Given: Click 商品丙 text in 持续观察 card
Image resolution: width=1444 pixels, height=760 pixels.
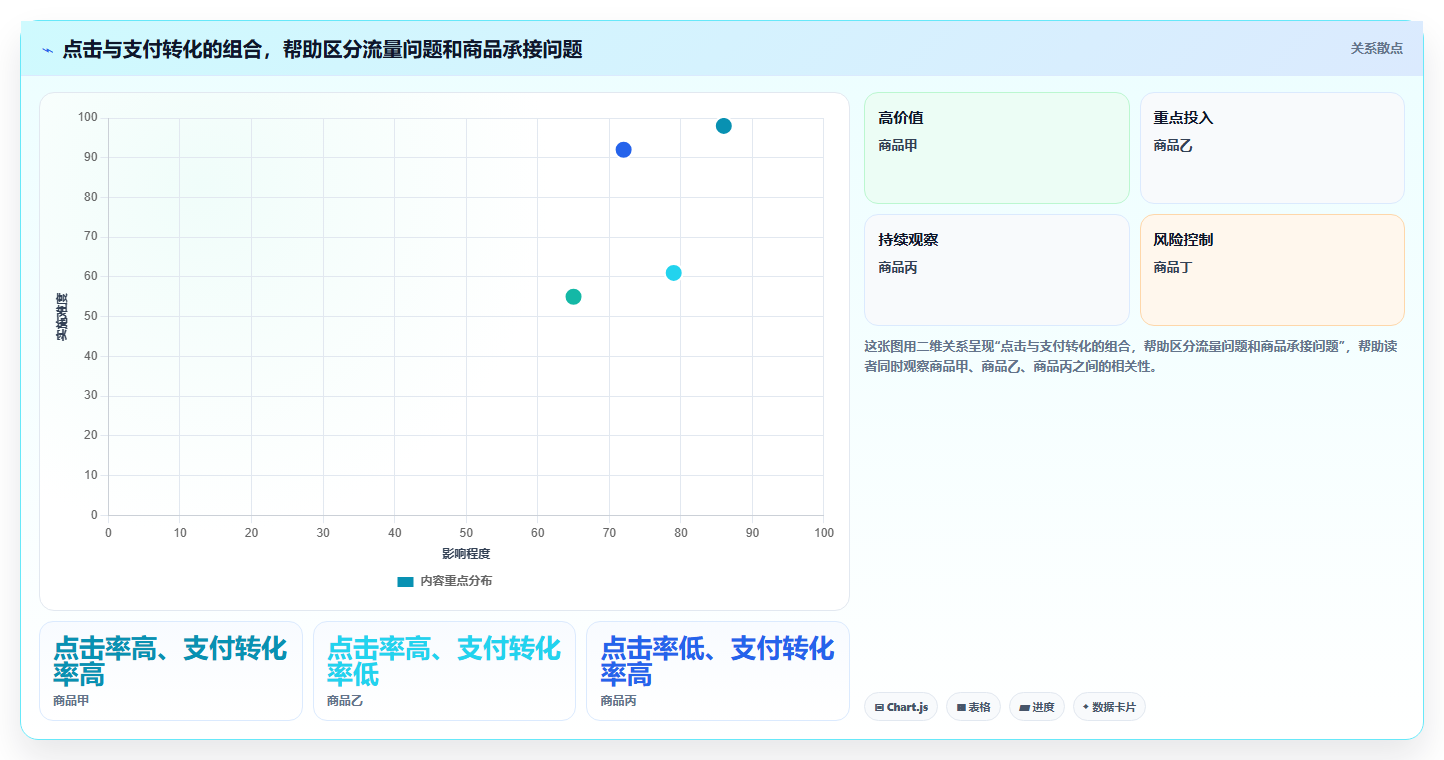Looking at the screenshot, I should (898, 267).
